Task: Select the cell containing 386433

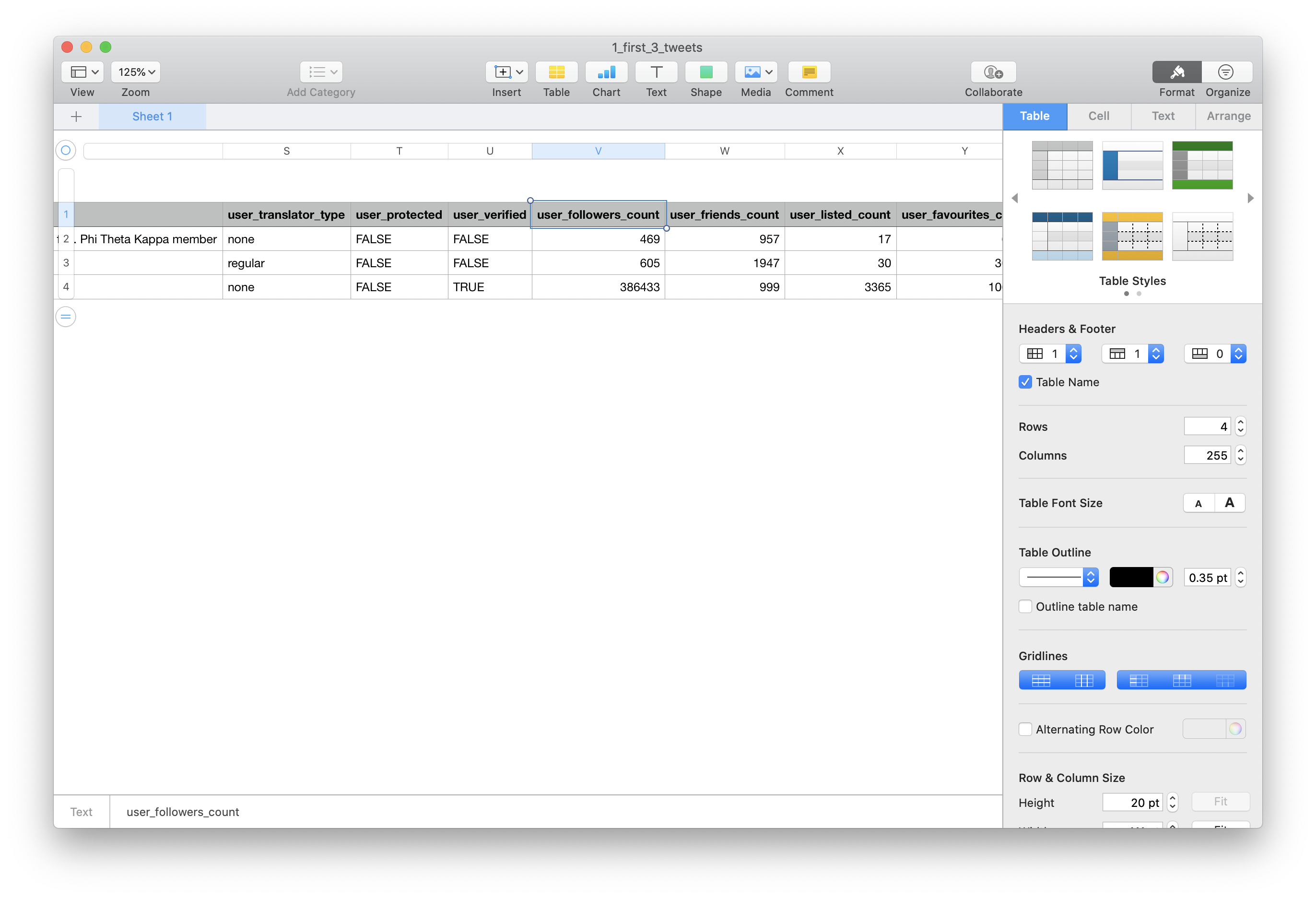Action: pyautogui.click(x=598, y=287)
